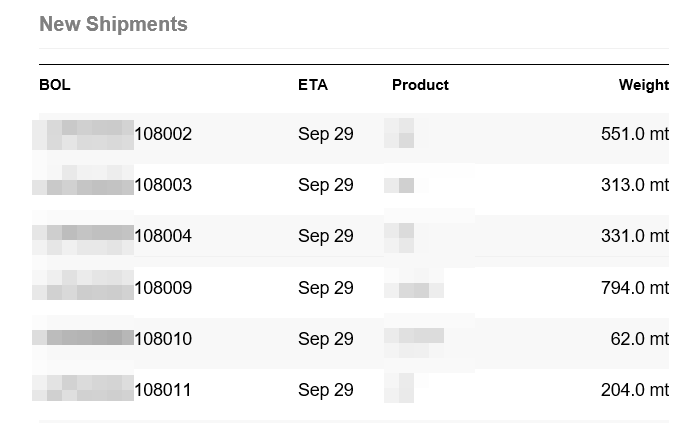Sort by the BOL column header
695x423 pixels.
click(55, 85)
